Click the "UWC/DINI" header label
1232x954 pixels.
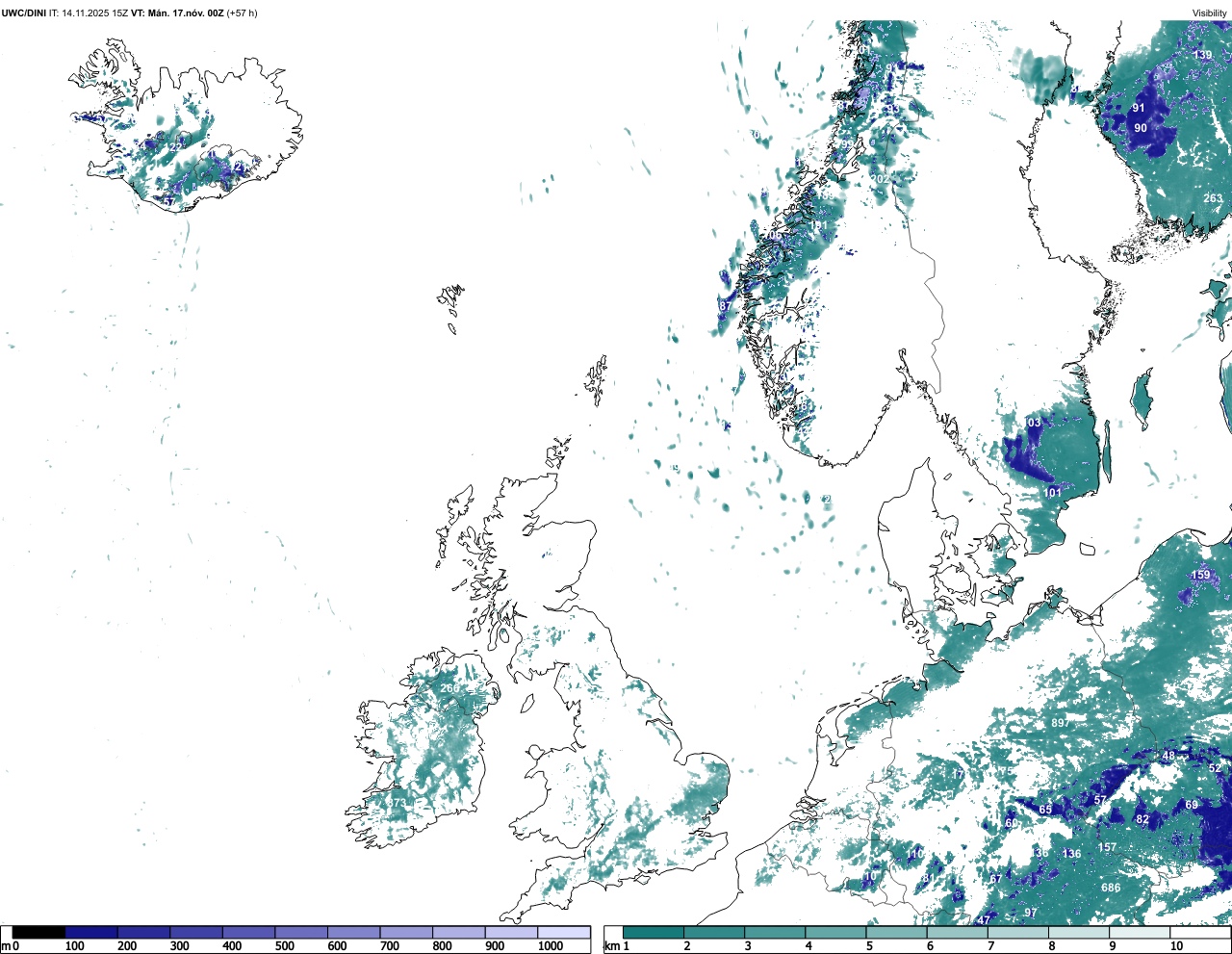23,13
